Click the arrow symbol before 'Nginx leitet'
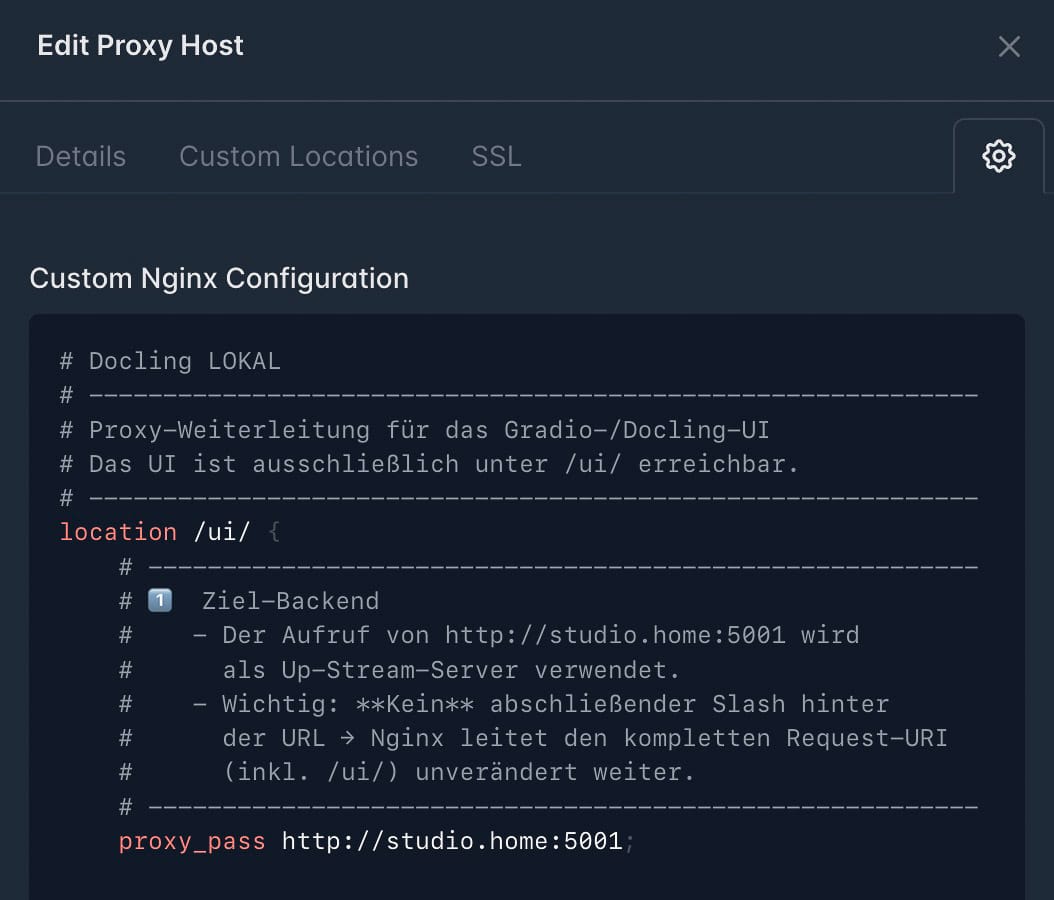 pyautogui.click(x=348, y=739)
